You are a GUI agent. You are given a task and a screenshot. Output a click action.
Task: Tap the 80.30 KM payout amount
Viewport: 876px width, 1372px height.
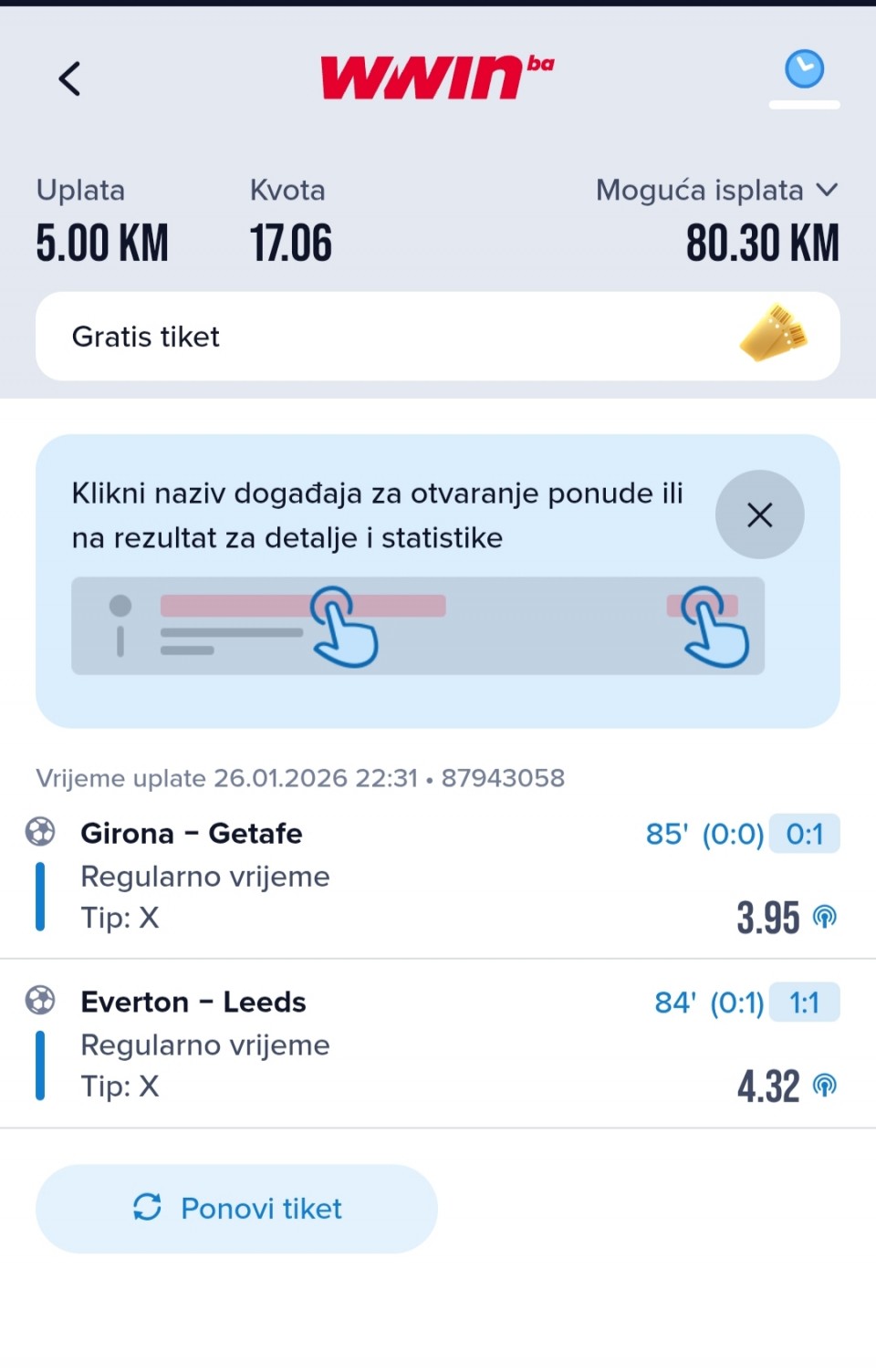tap(762, 244)
